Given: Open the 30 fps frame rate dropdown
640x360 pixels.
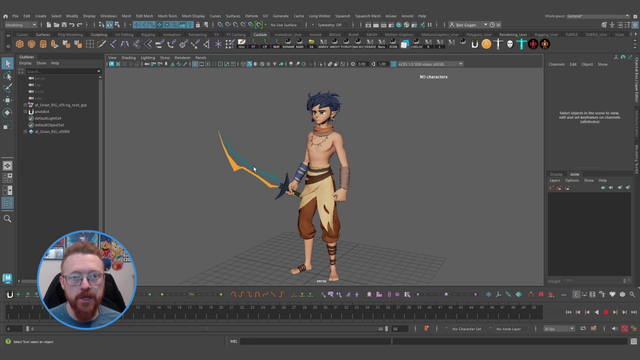Looking at the screenshot, I should [559, 329].
